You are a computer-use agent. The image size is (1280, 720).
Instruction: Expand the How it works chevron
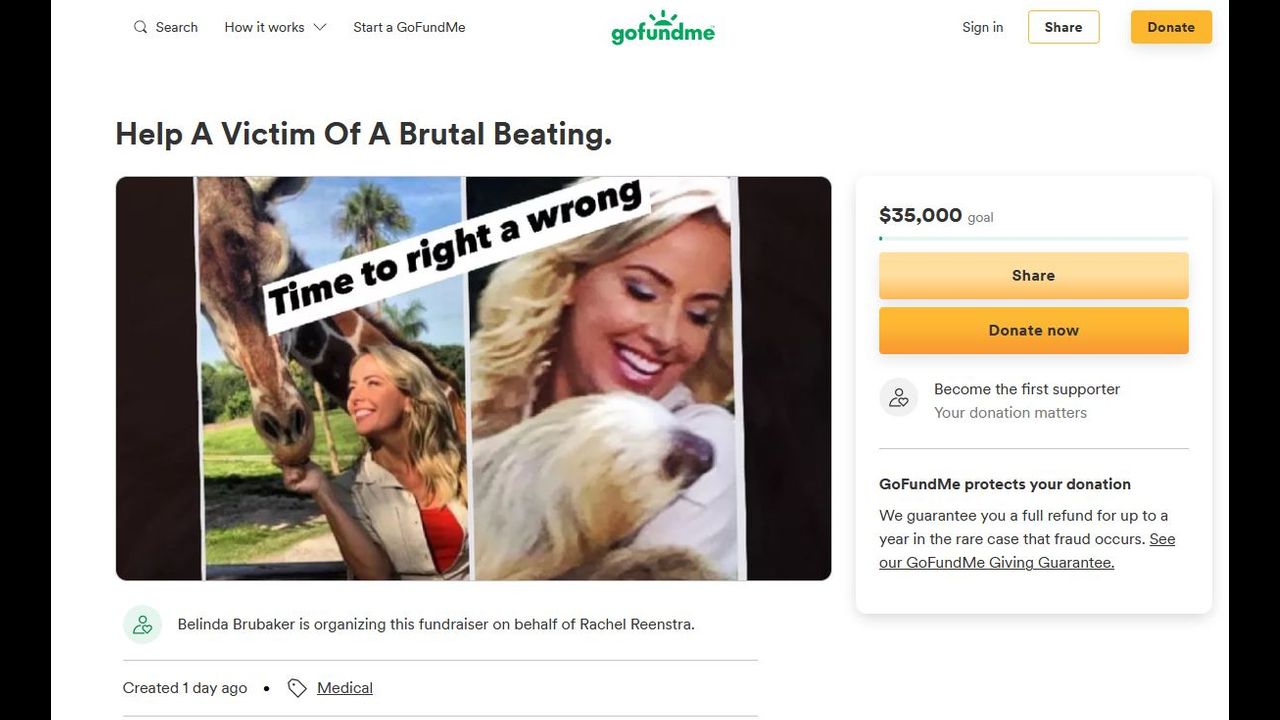point(320,27)
